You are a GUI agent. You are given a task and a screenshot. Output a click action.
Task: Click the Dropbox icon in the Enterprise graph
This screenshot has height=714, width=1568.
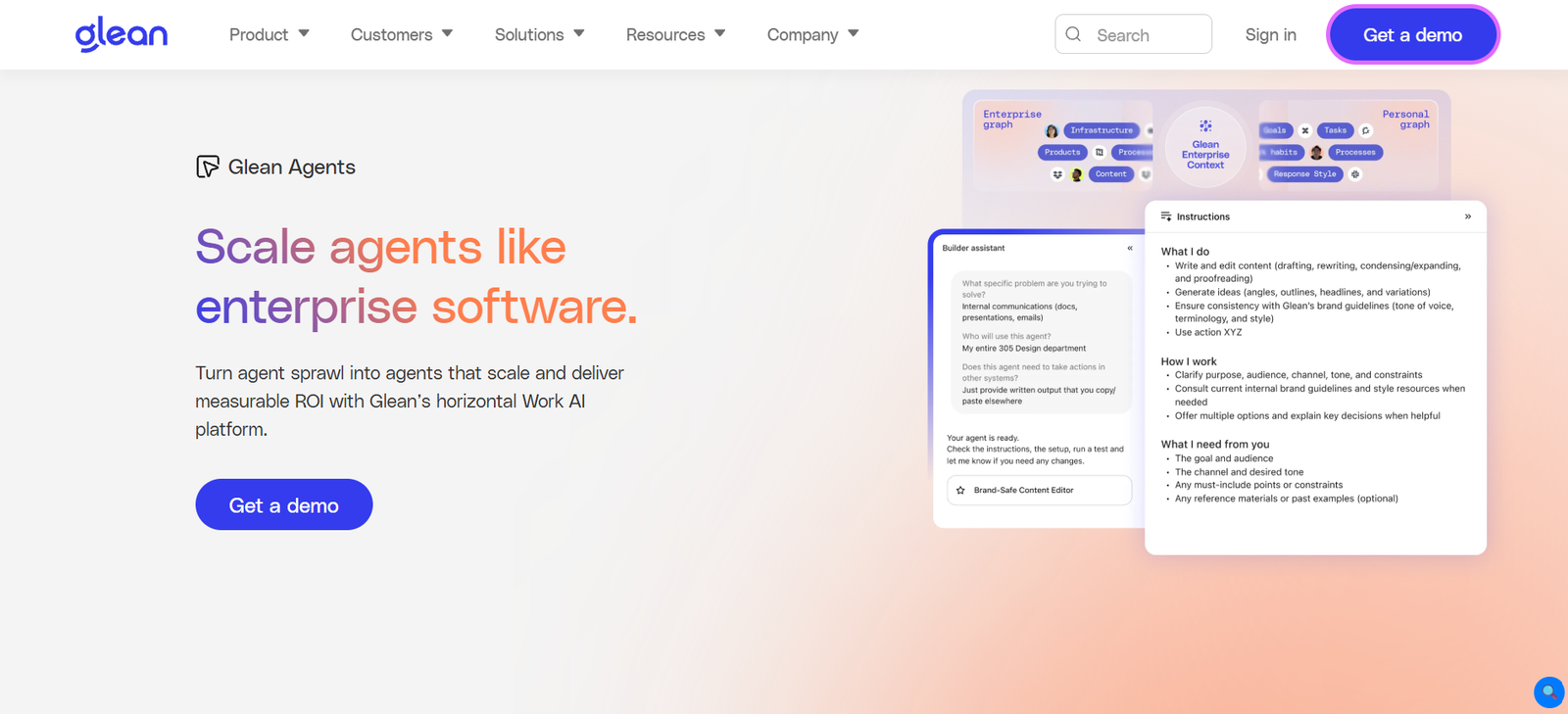[1057, 174]
